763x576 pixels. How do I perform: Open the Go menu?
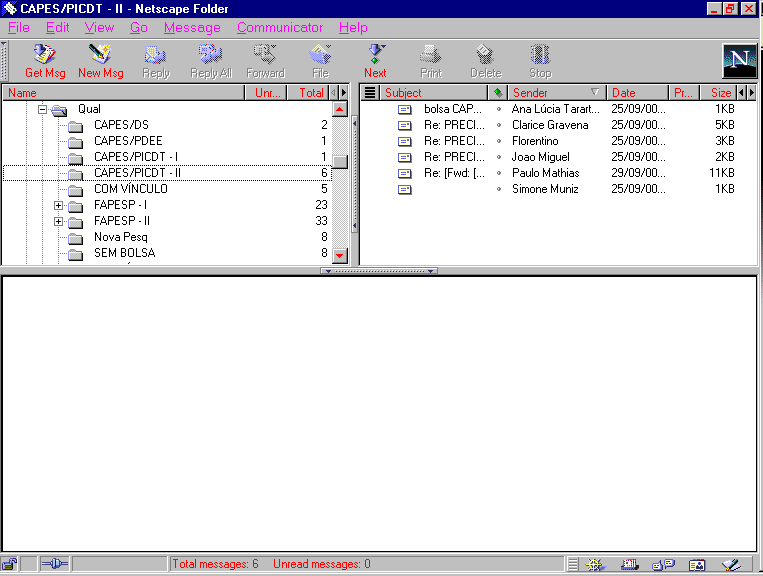tap(139, 28)
